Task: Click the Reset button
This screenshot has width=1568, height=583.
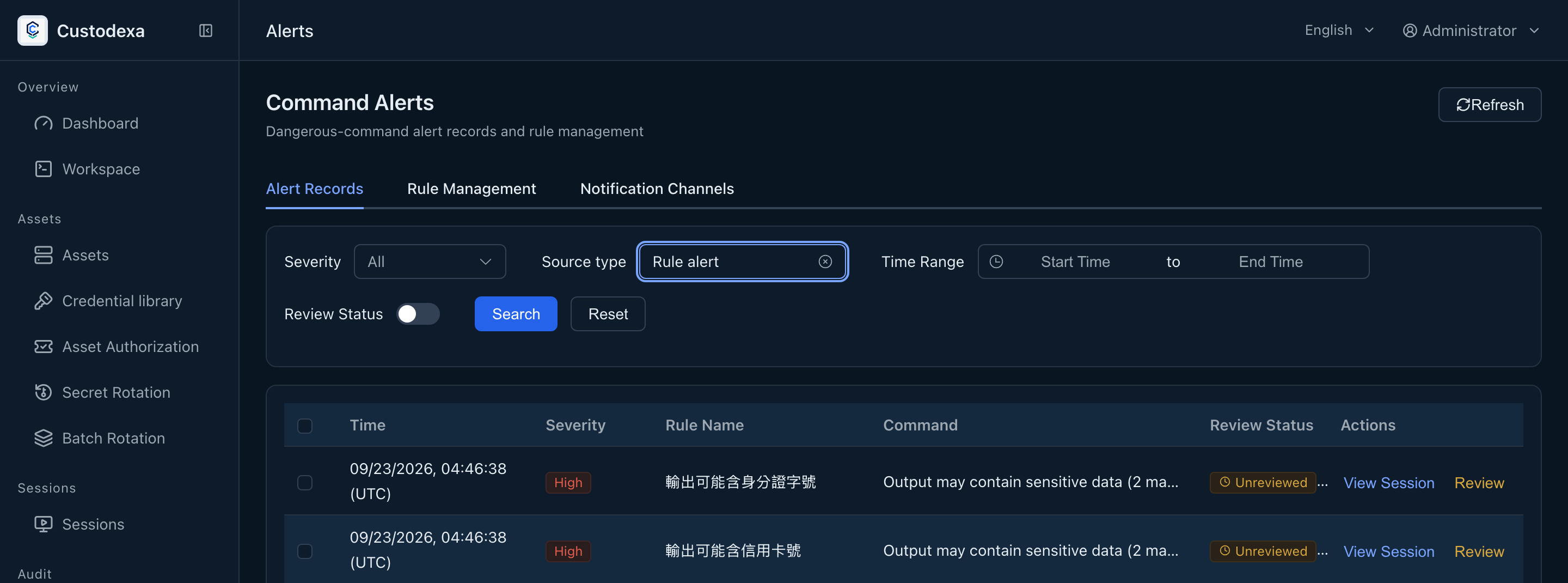Action: (x=608, y=314)
